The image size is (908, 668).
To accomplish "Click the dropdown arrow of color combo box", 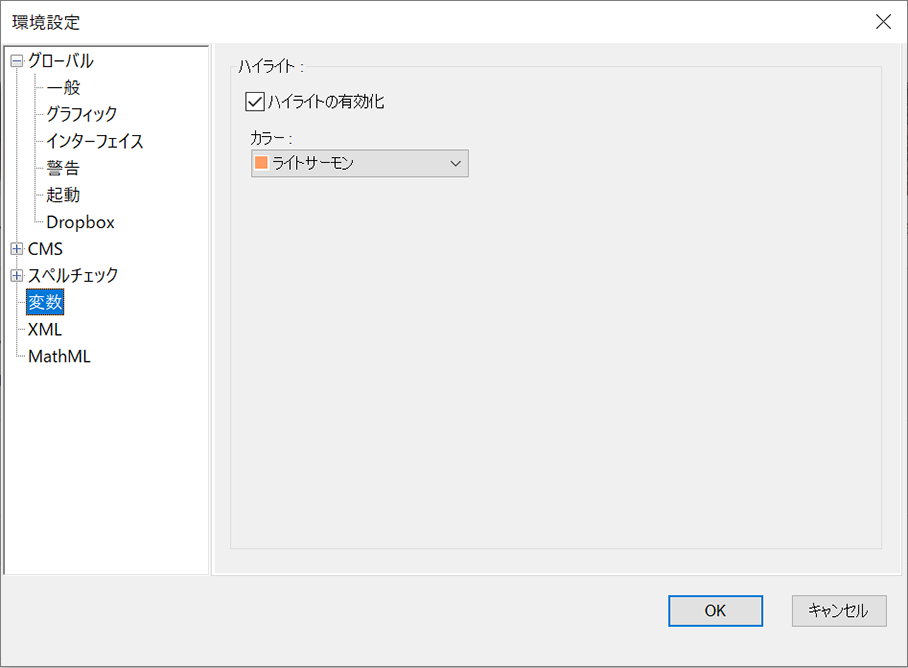I will 455,164.
